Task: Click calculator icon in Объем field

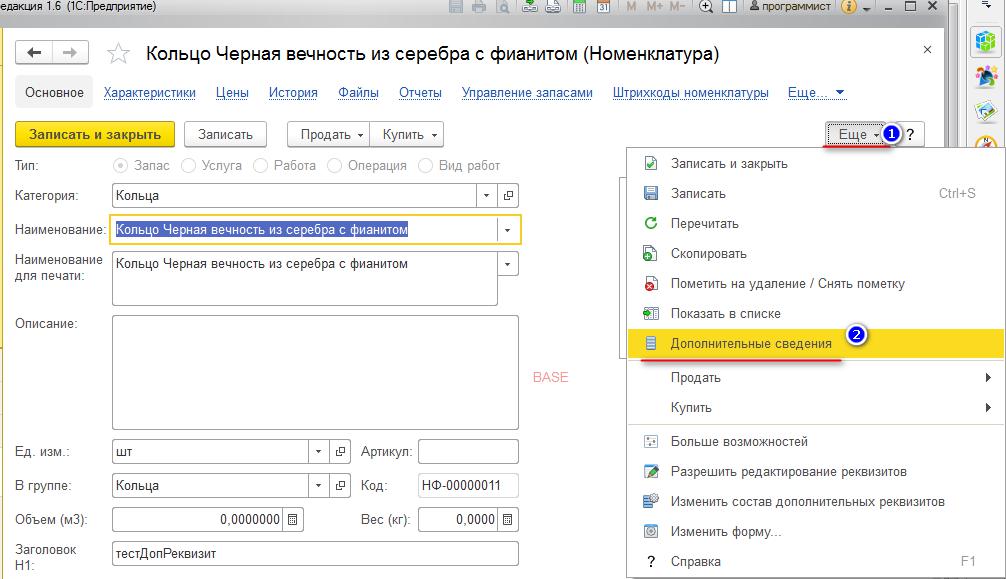Action: 292,520
